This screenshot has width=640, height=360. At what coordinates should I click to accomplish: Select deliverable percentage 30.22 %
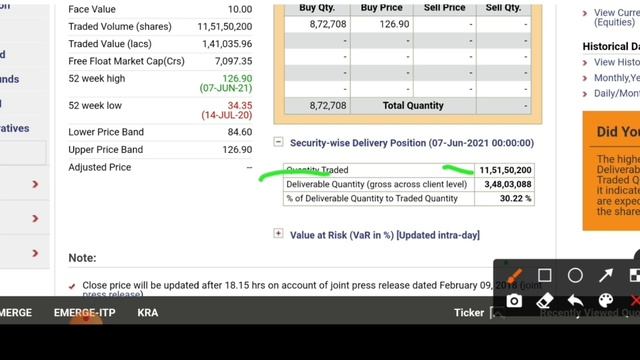[x=516, y=198]
